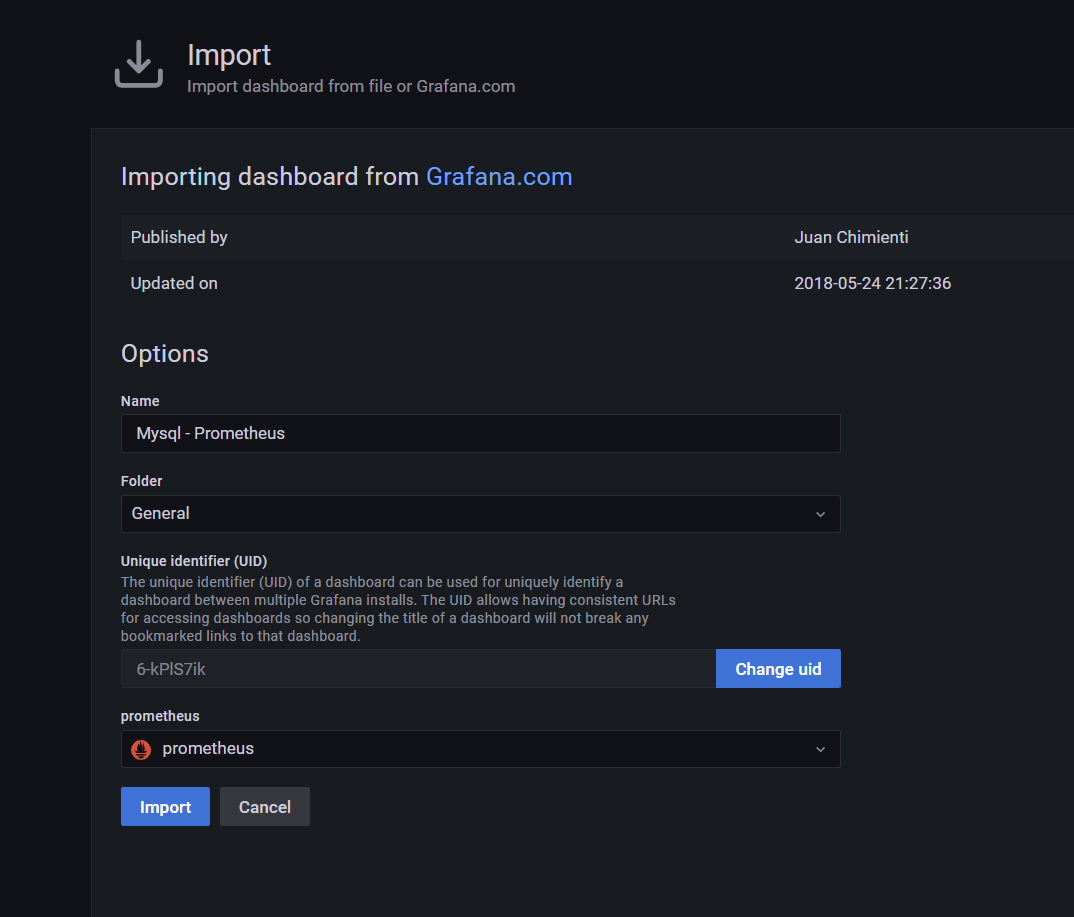Viewport: 1074px width, 917px height.
Task: Click the blue Import button
Action: coord(165,807)
